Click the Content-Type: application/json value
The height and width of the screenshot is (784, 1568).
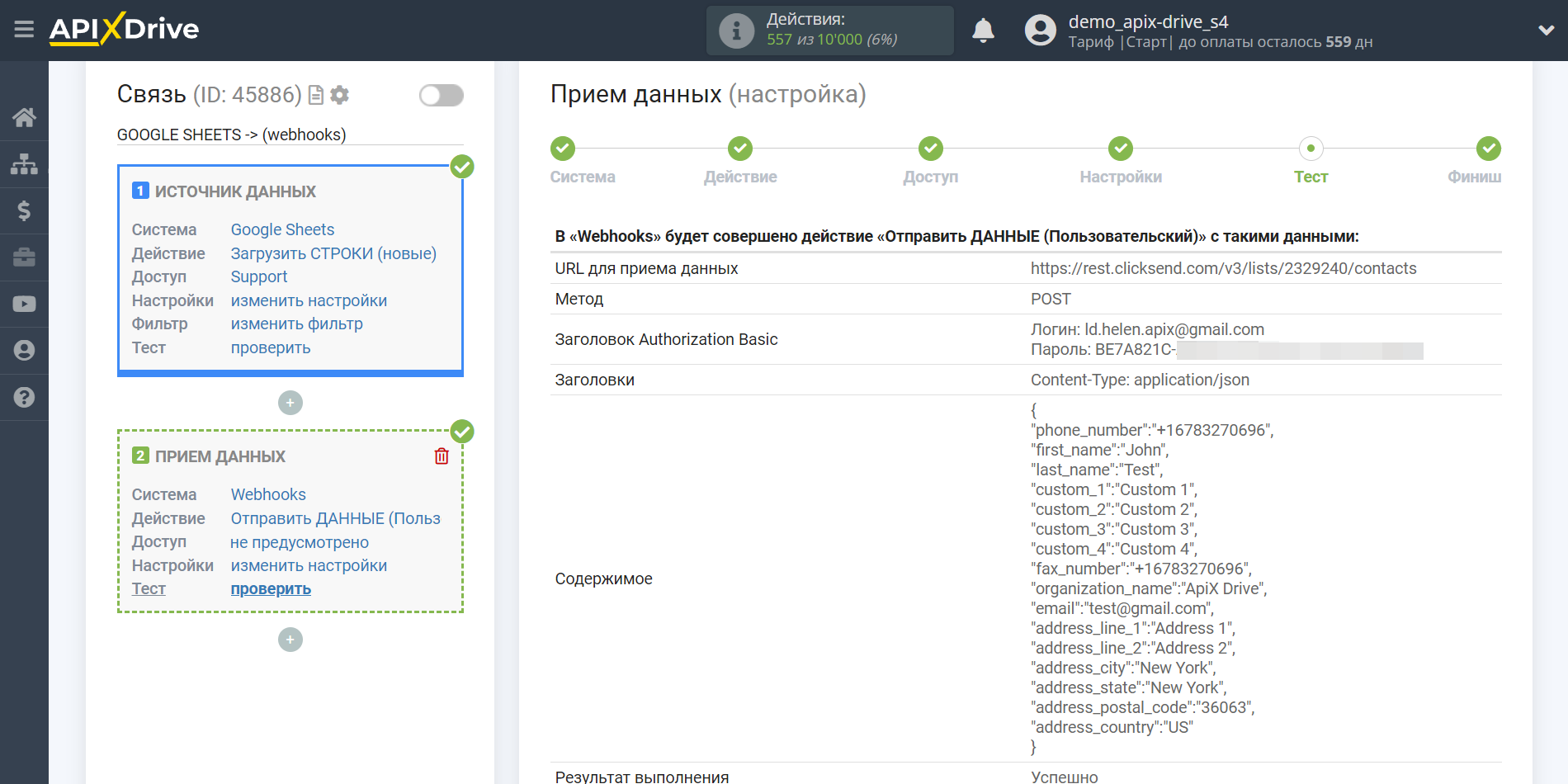pos(1140,380)
